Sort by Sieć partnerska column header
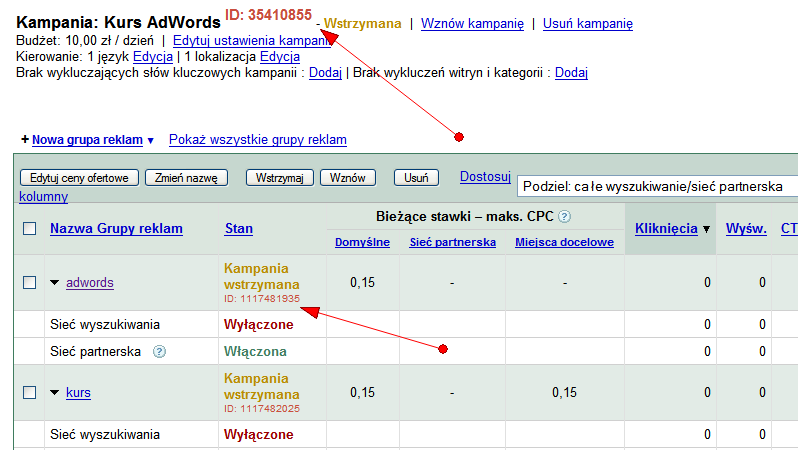Viewport: 798px width, 450px height. [452, 242]
